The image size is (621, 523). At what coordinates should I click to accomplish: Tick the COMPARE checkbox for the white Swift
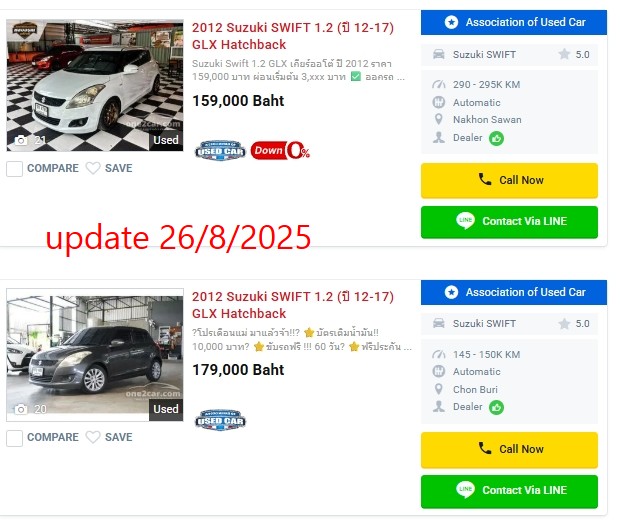(14, 169)
